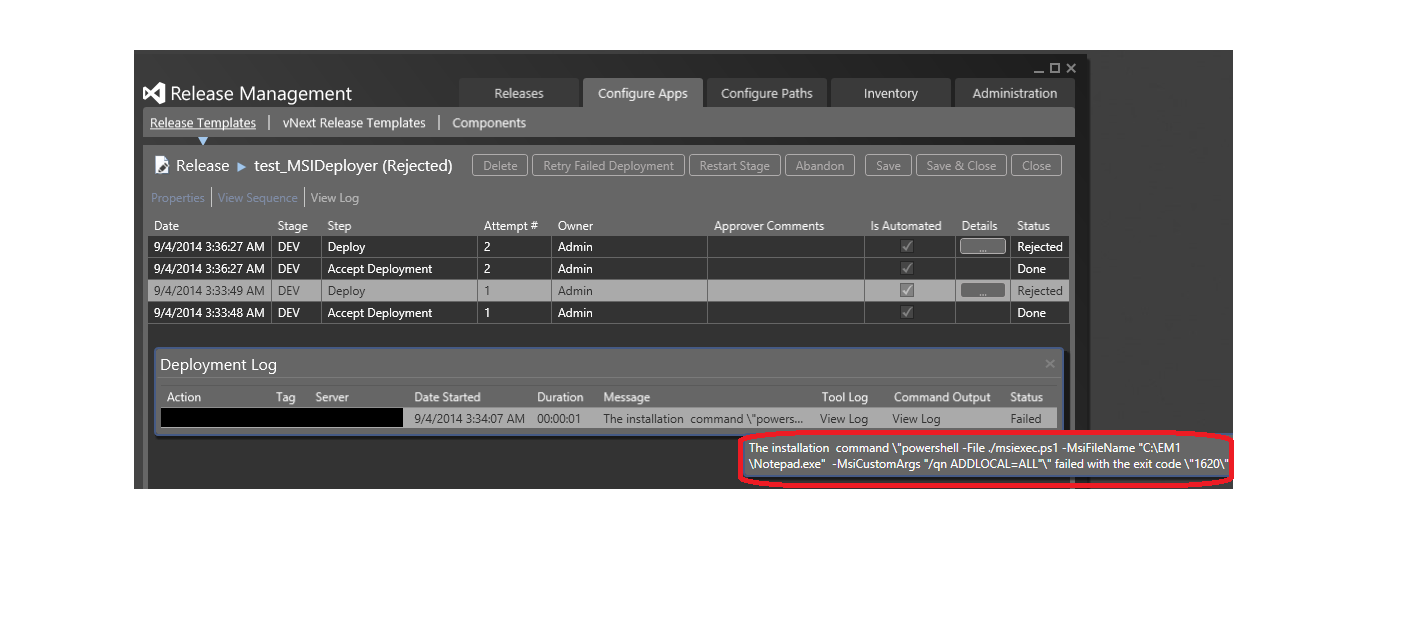Click the Date Started column header
The image size is (1423, 617).
click(x=447, y=397)
